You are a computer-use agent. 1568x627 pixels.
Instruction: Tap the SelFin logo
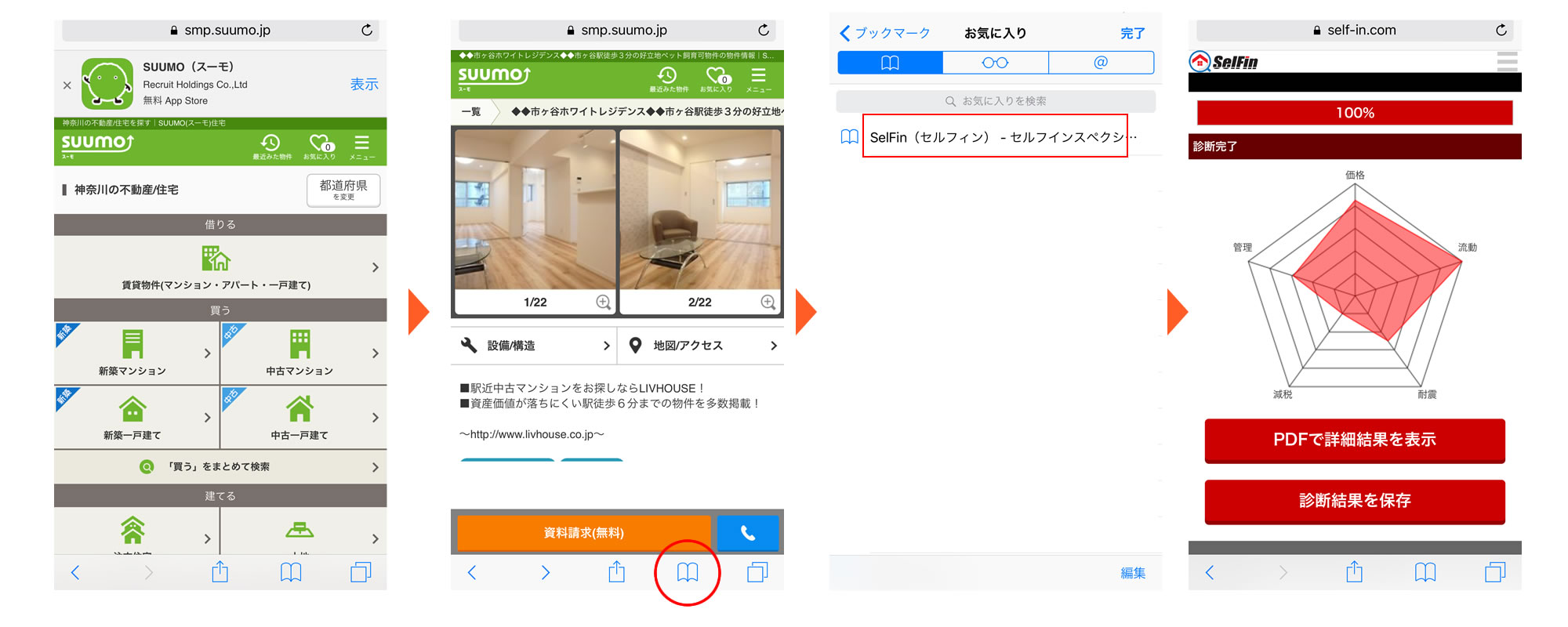click(1225, 62)
